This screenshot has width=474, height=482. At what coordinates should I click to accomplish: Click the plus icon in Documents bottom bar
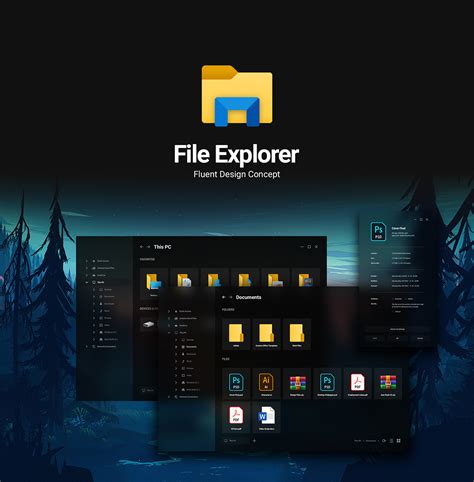(x=254, y=441)
